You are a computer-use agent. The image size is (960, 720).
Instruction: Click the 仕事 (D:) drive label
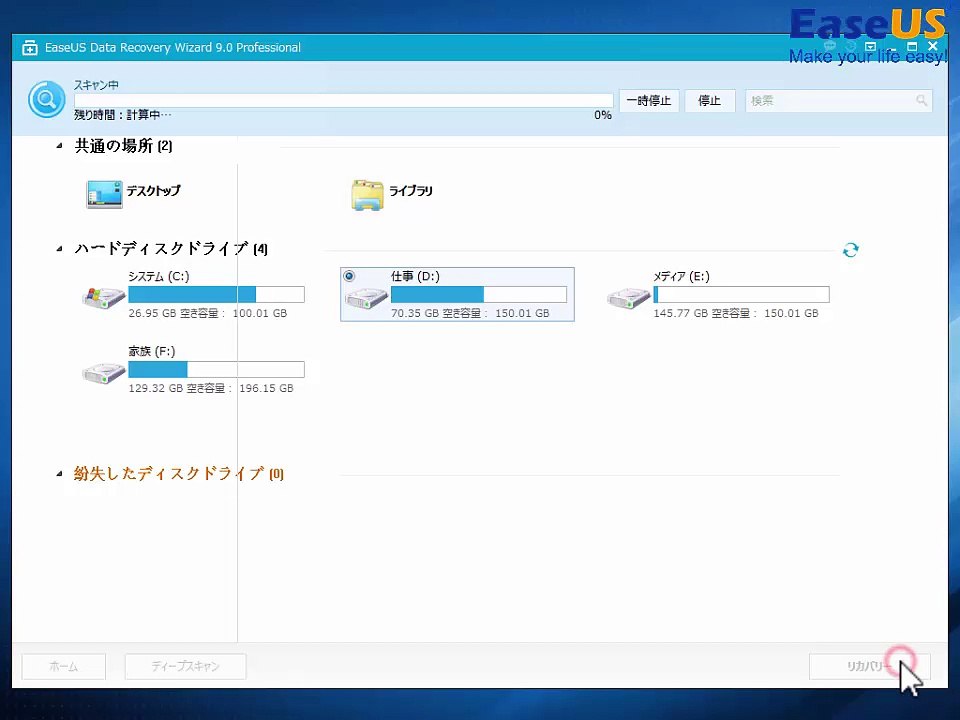click(x=415, y=276)
